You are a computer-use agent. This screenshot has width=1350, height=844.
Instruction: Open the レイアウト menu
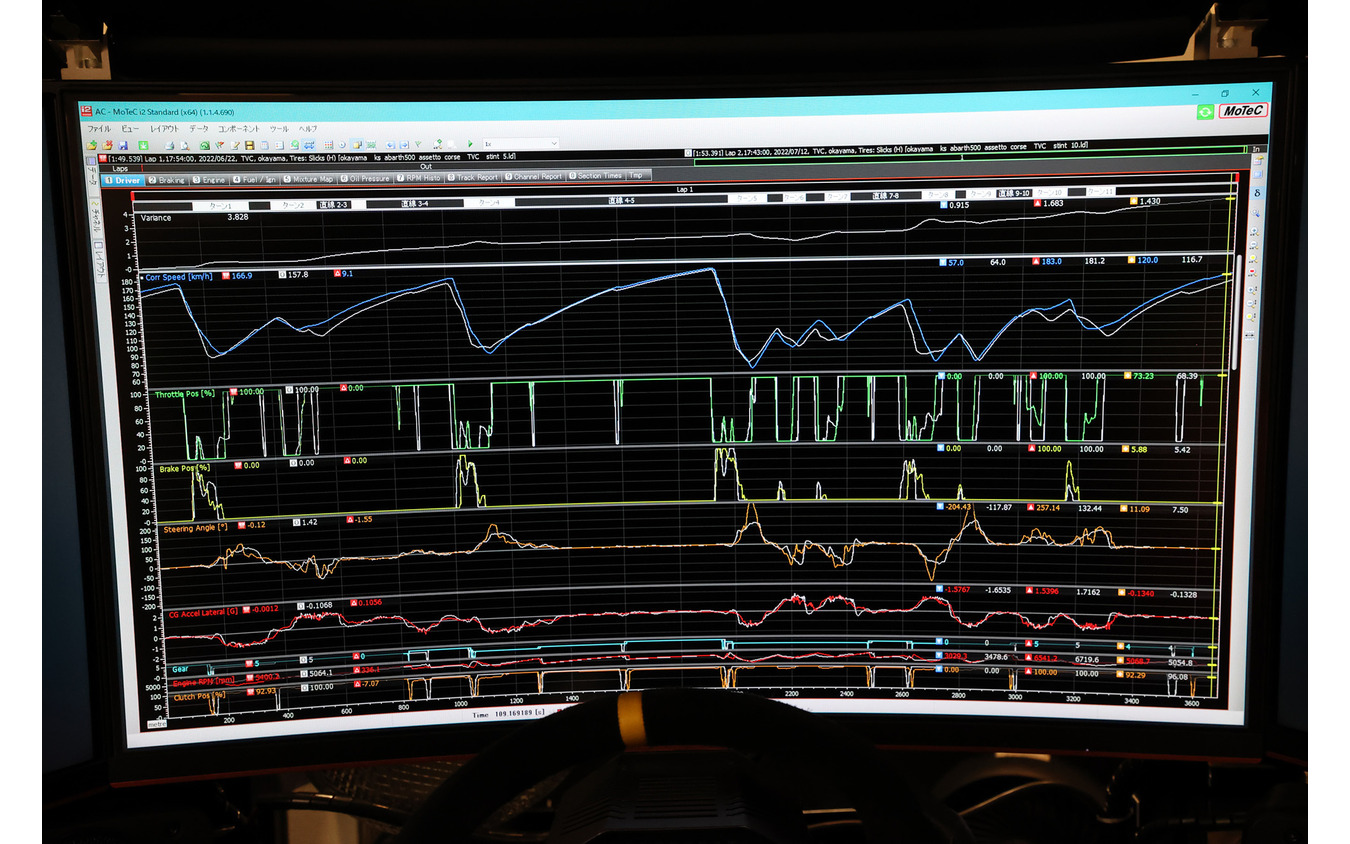point(164,129)
